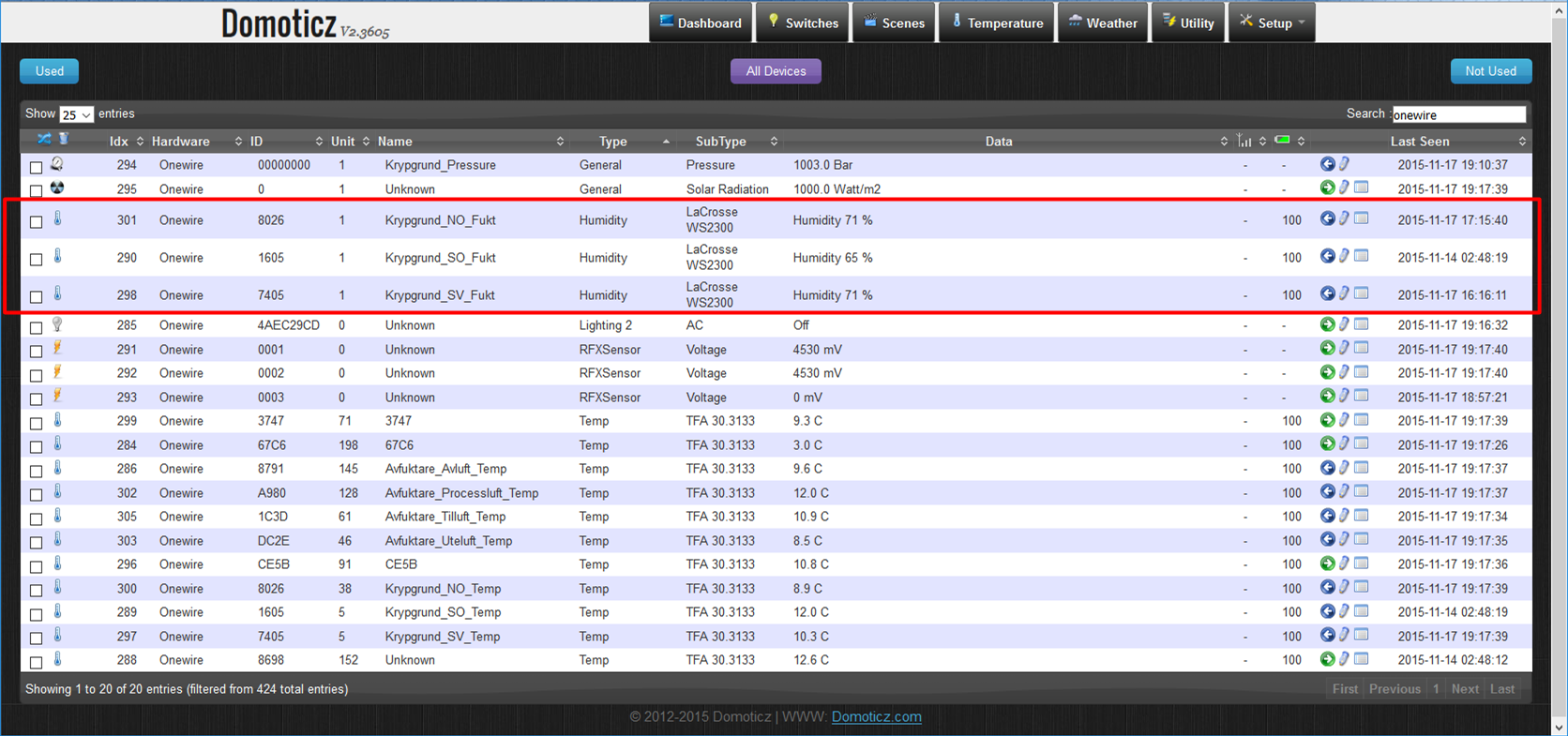Select checkbox for Krypgrund_SV_Fukt row
Viewport: 1568px width, 736px height.
37,296
